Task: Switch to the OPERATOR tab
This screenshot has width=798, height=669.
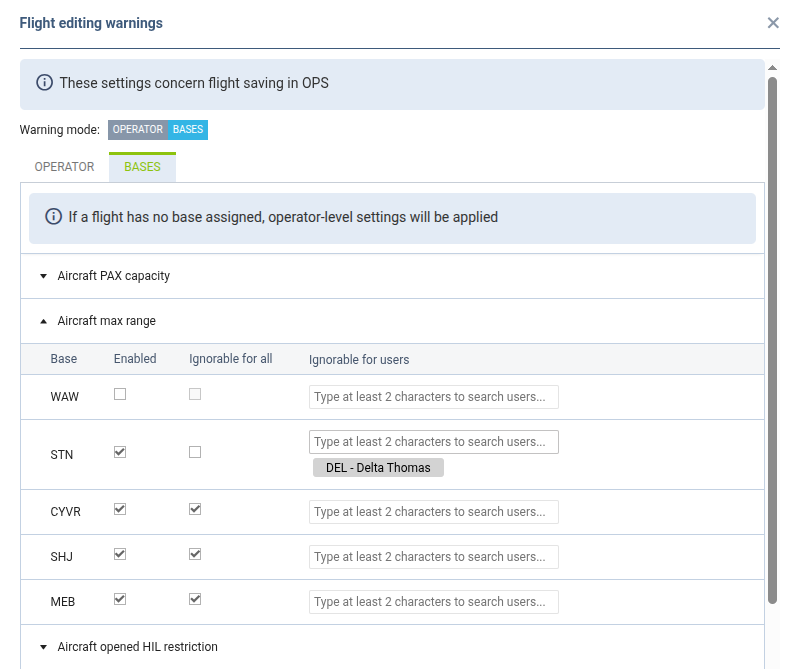Action: pos(64,167)
